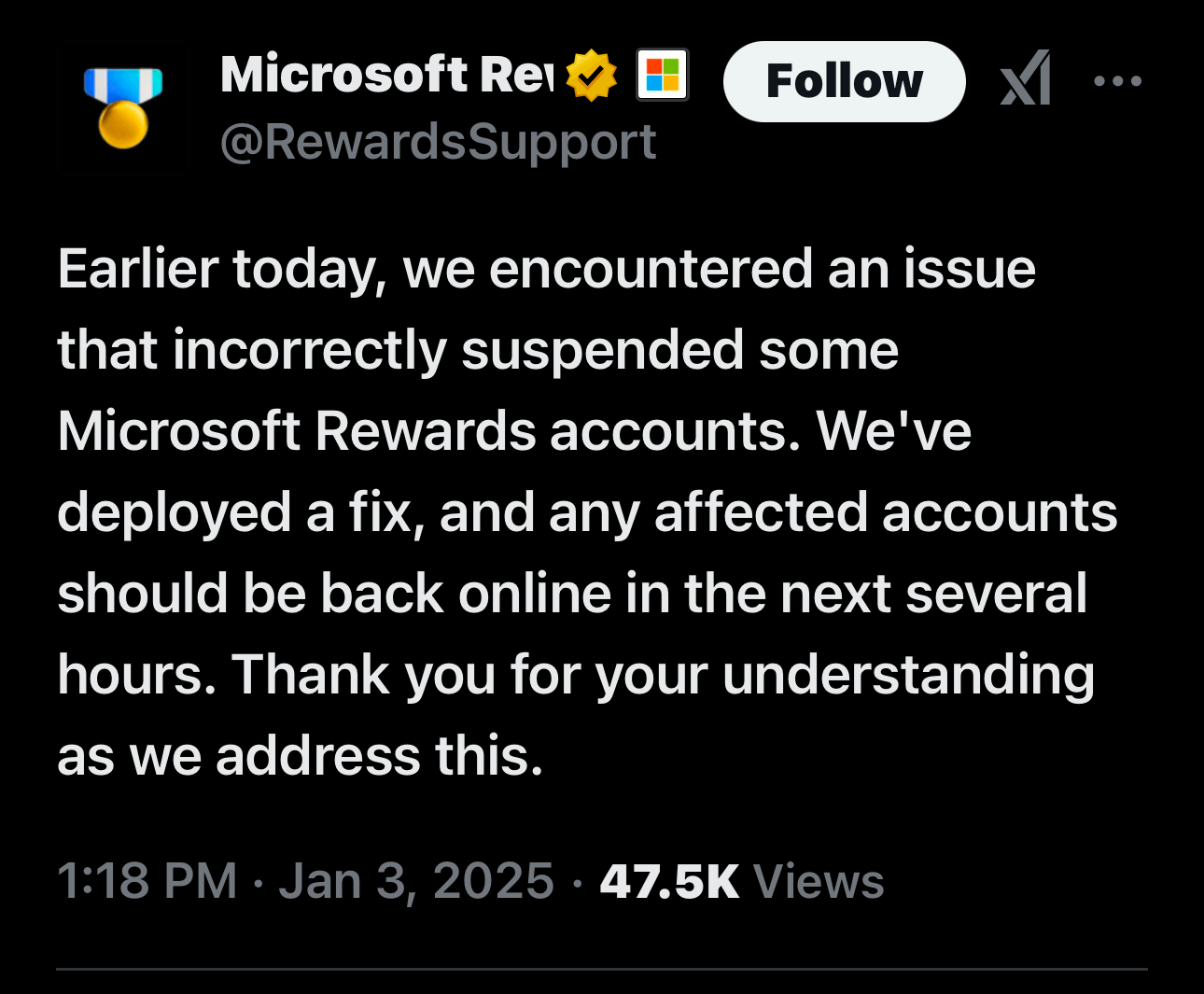Follow the Microsoft Rewards account

click(844, 81)
